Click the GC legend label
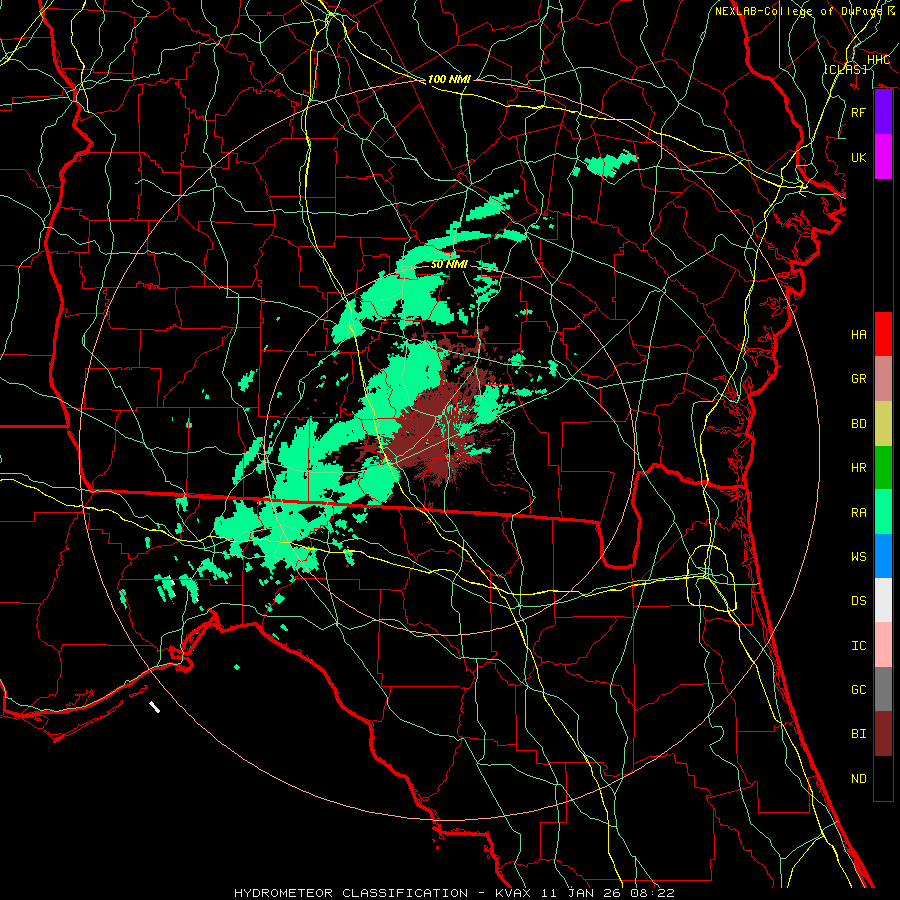Image resolution: width=900 pixels, height=900 pixels. point(858,689)
